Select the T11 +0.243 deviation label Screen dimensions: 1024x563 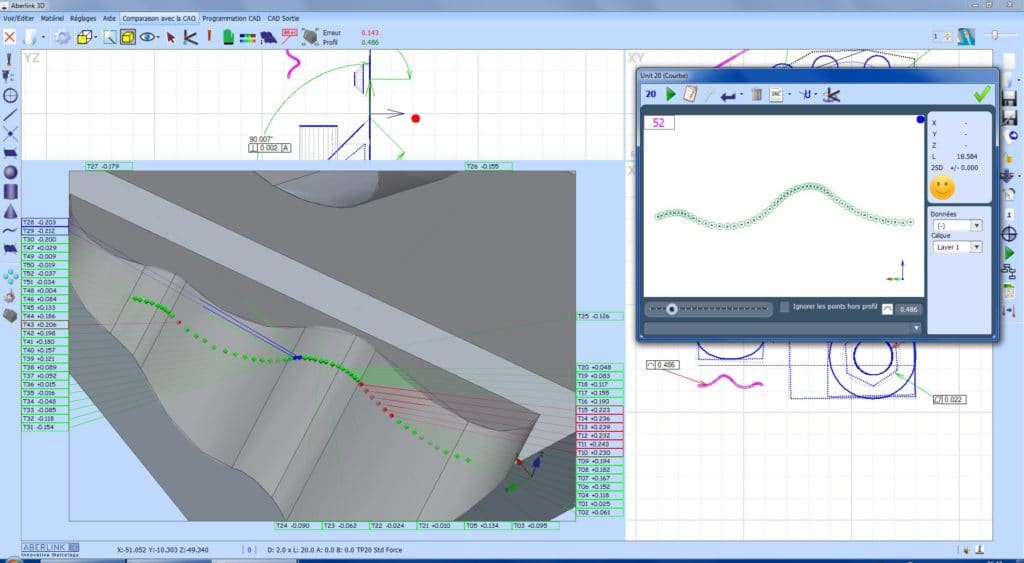point(600,444)
